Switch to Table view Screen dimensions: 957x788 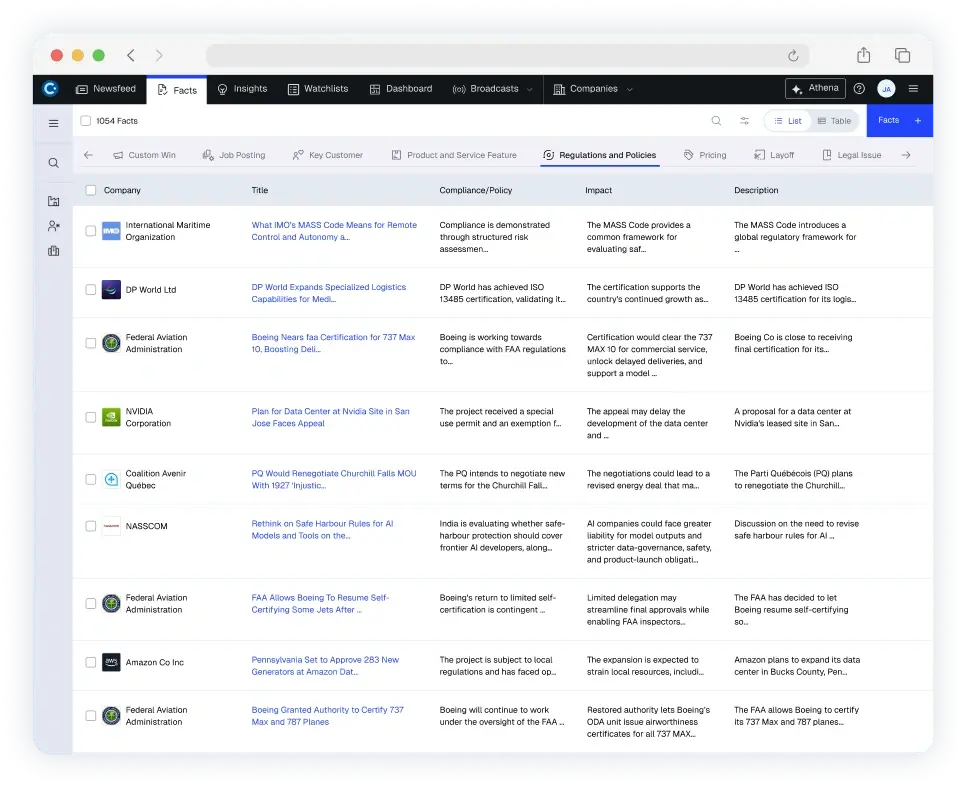tap(834, 121)
